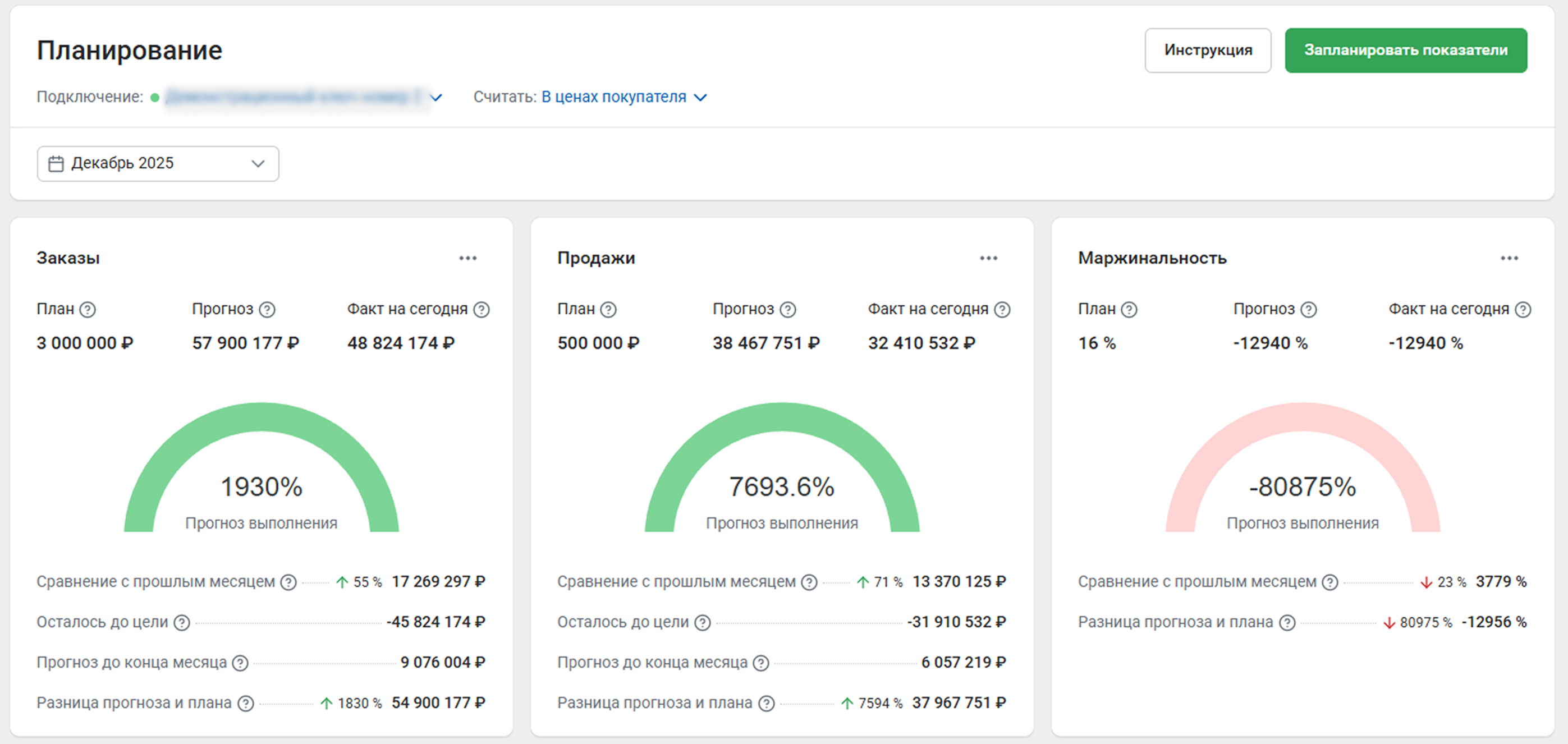
Task: Click help icon next to Заказы План
Action: (x=88, y=310)
